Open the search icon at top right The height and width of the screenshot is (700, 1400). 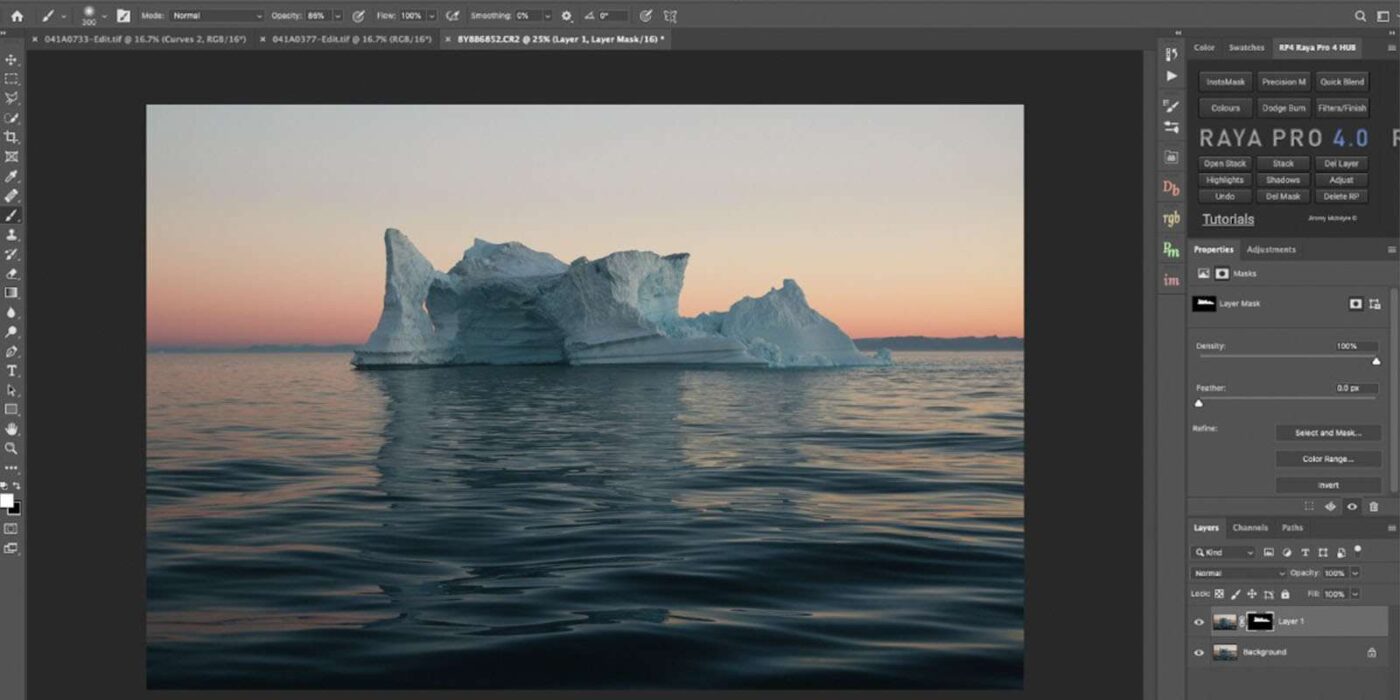[1360, 16]
